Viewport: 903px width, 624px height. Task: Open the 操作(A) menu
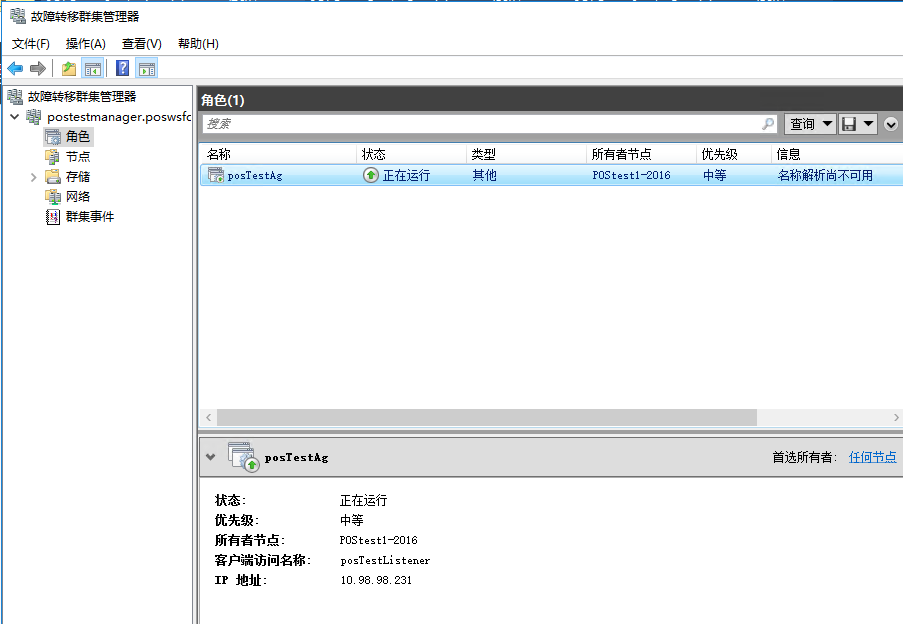tap(86, 44)
